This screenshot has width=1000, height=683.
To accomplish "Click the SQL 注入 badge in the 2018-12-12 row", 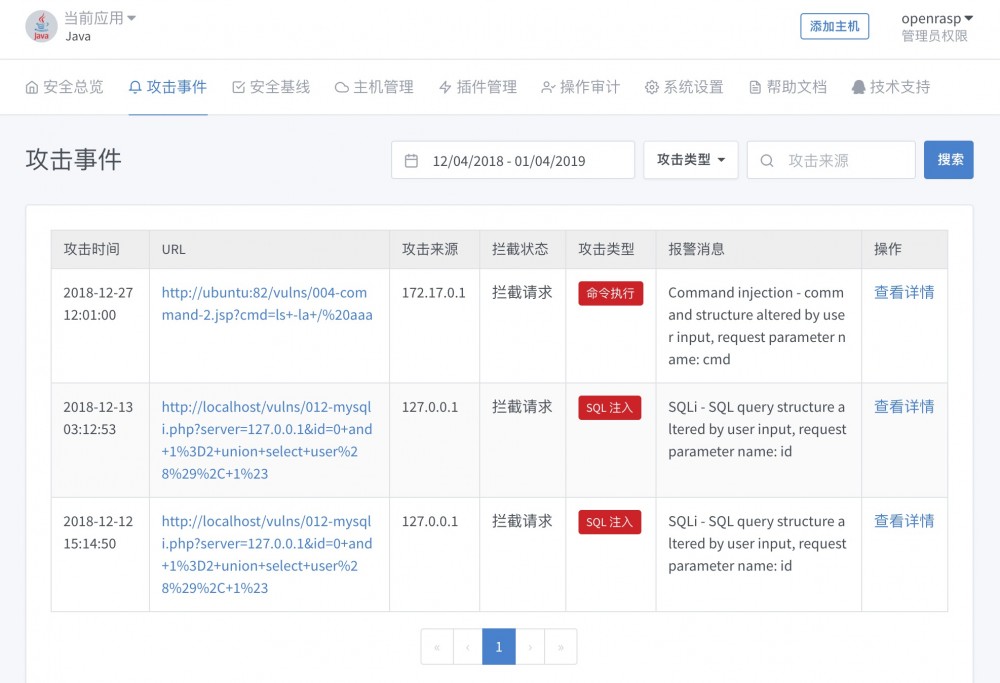I will coord(609,522).
